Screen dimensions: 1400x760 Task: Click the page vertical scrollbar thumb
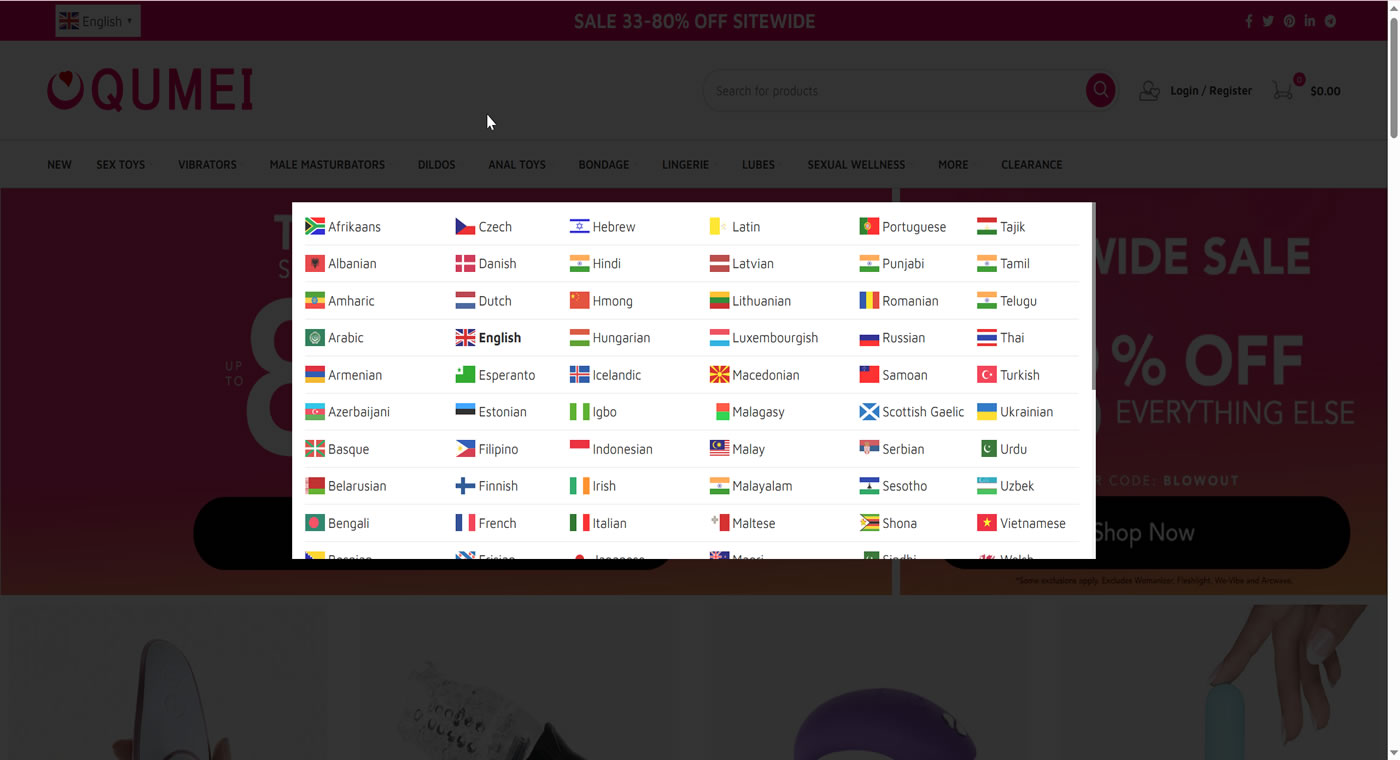pyautogui.click(x=1393, y=78)
